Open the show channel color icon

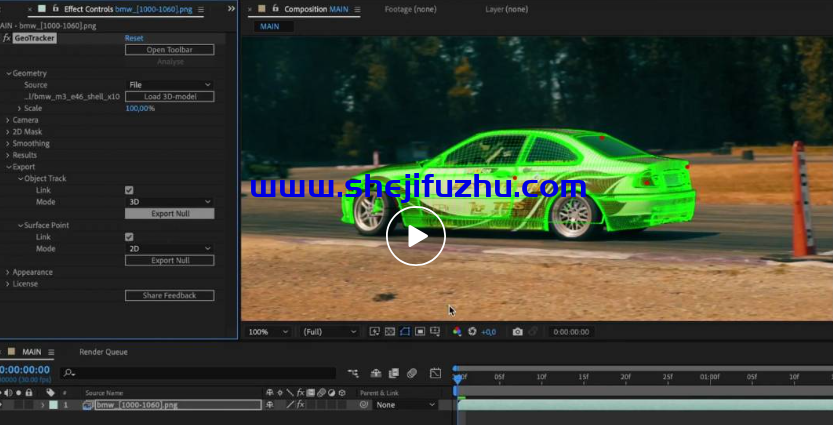457,332
